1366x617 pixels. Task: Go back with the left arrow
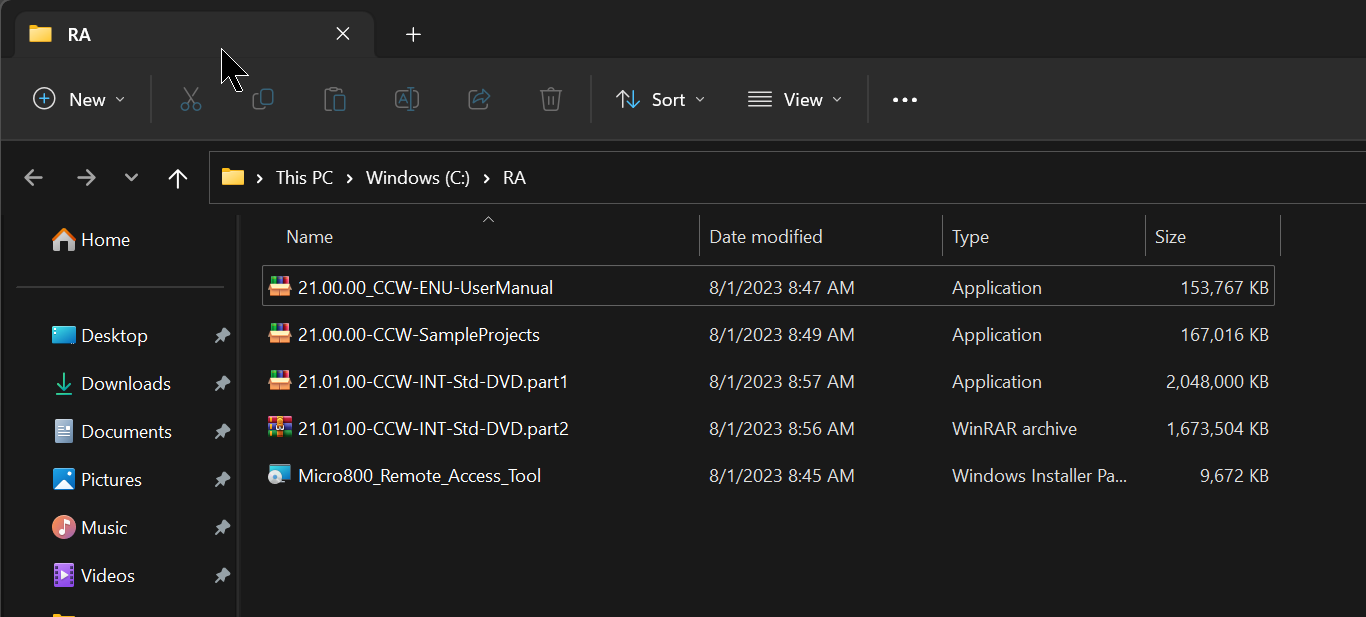34,178
